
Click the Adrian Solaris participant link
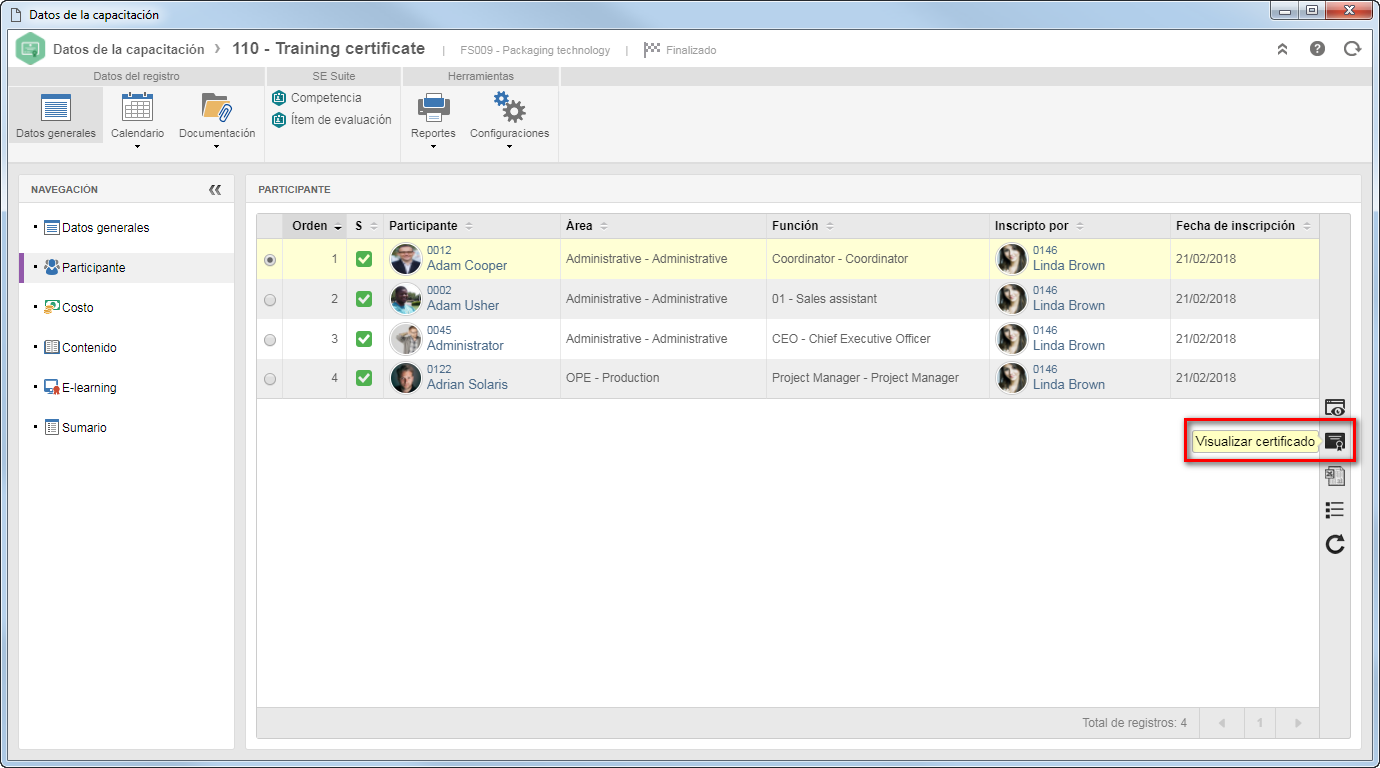point(467,385)
